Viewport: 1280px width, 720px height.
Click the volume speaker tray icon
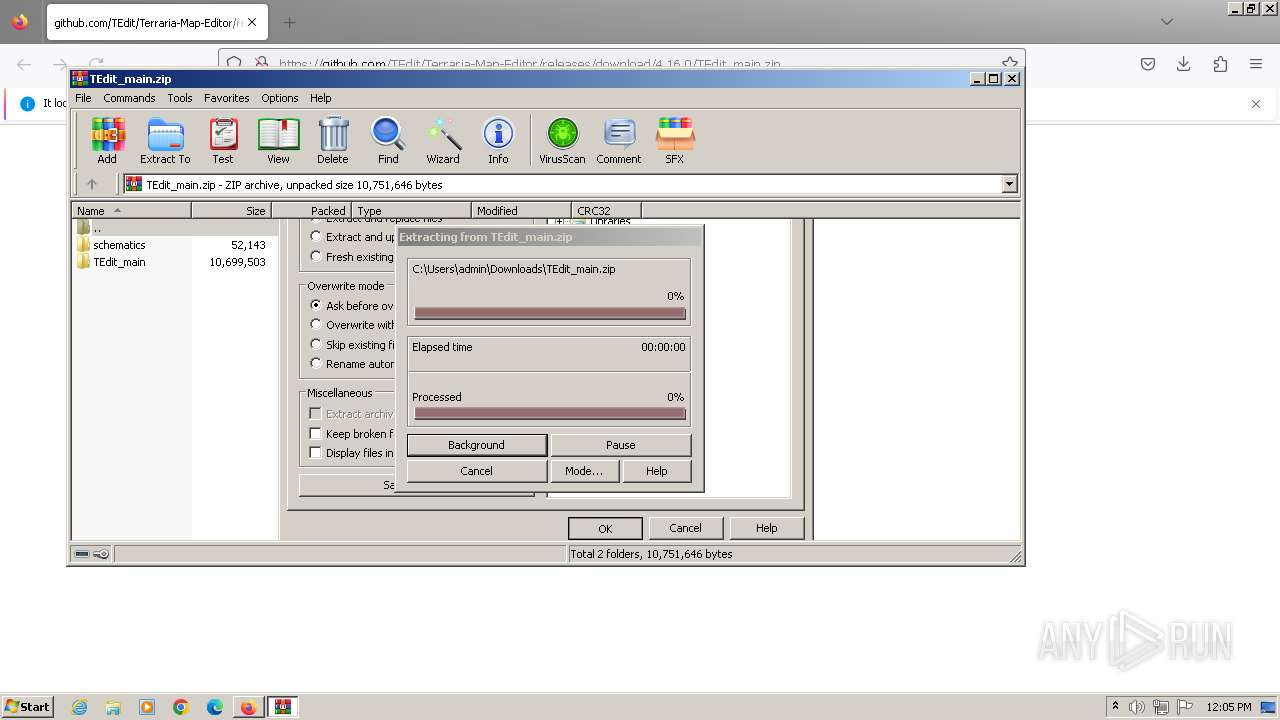click(1137, 707)
